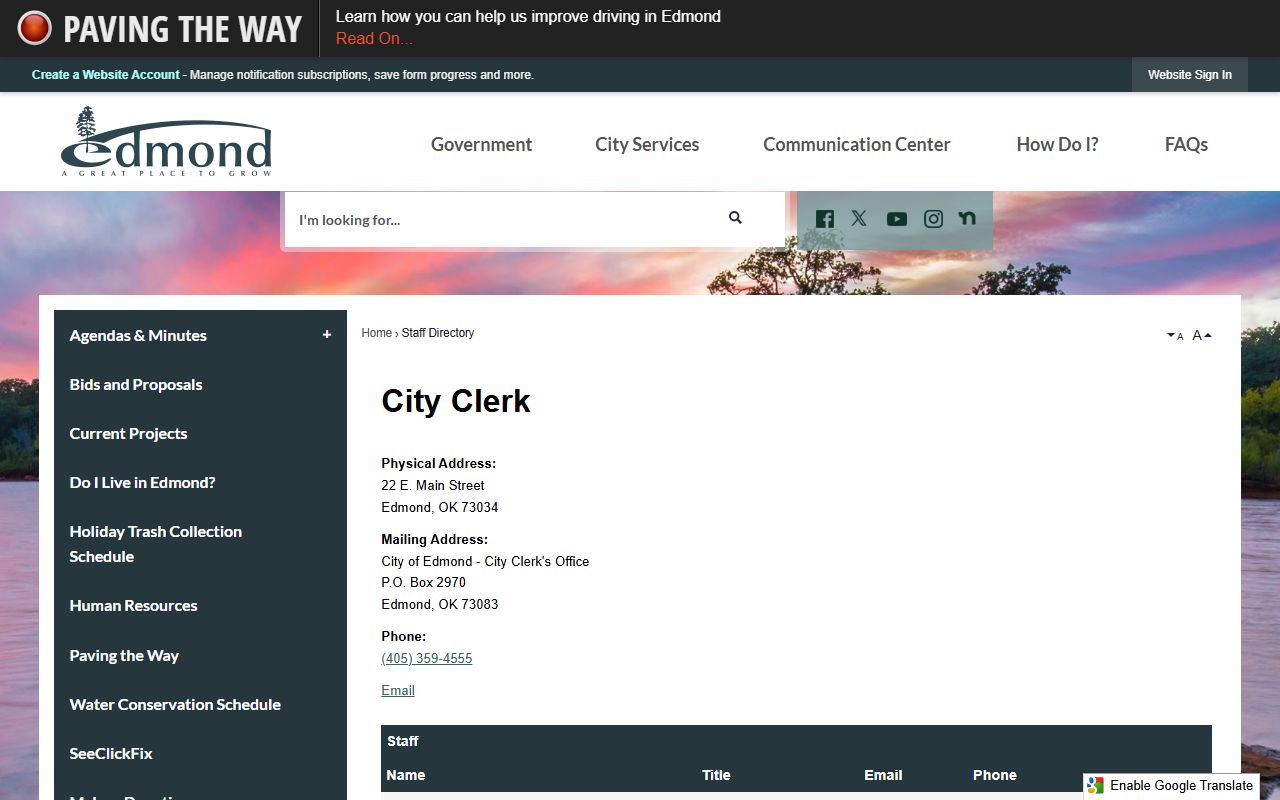Screen dimensions: 1280x800
Task: Open Paving the Way sidebar item
Action: [x=124, y=655]
